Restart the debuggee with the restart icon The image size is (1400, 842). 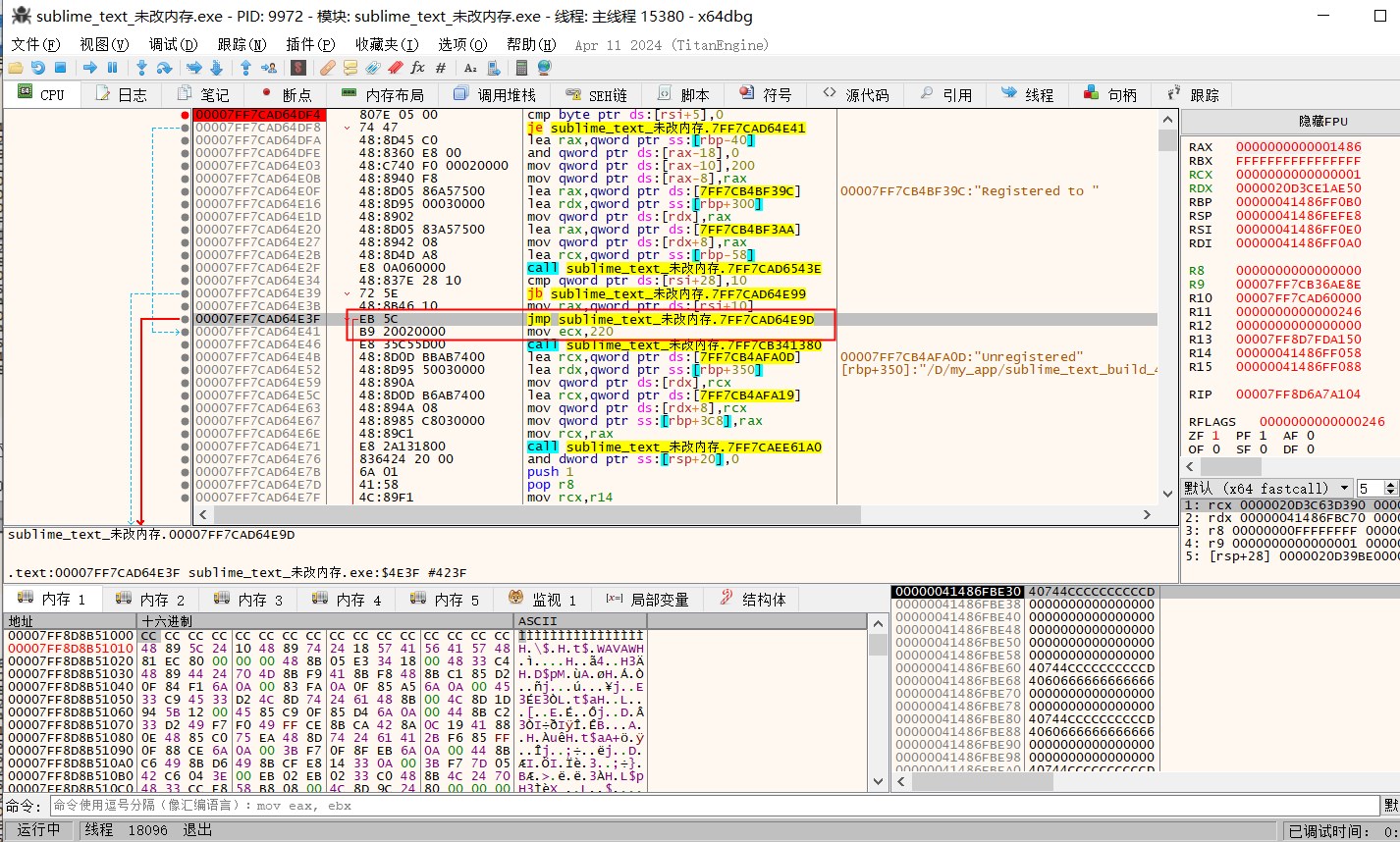[37, 68]
